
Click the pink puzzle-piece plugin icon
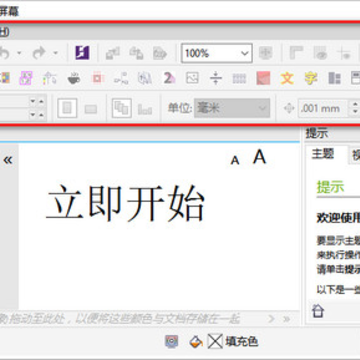pyautogui.click(x=26, y=78)
